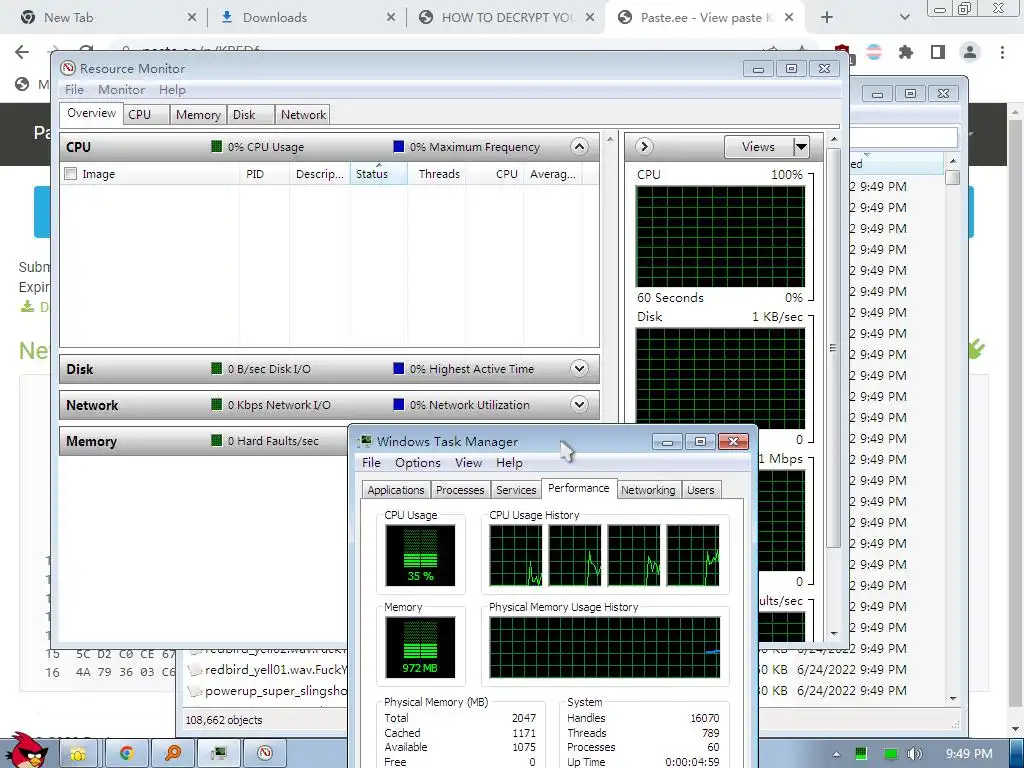Image resolution: width=1024 pixels, height=768 pixels.
Task: Switch to Task Manager Services tab
Action: point(516,490)
